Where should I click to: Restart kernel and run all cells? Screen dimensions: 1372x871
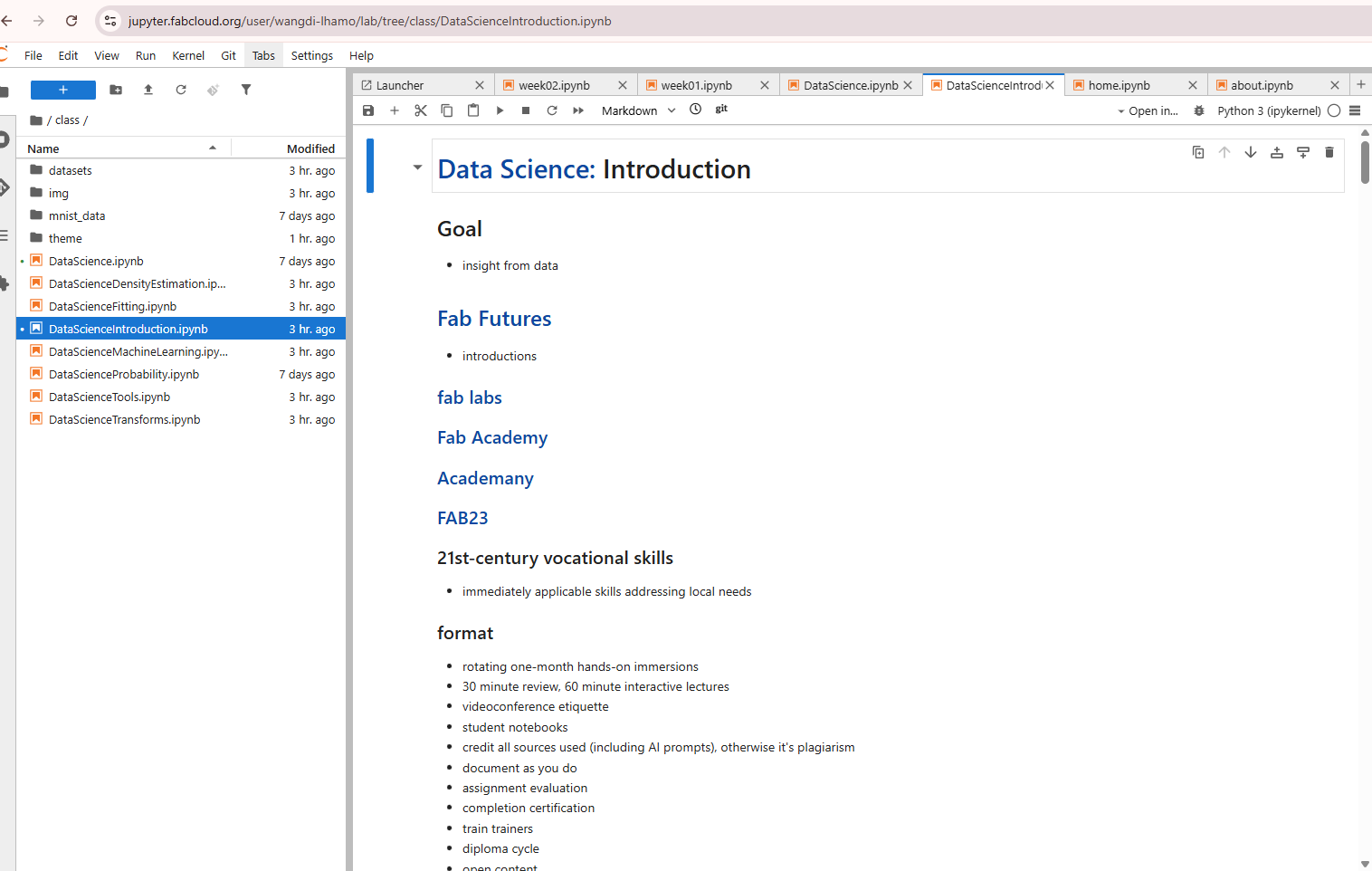click(578, 110)
